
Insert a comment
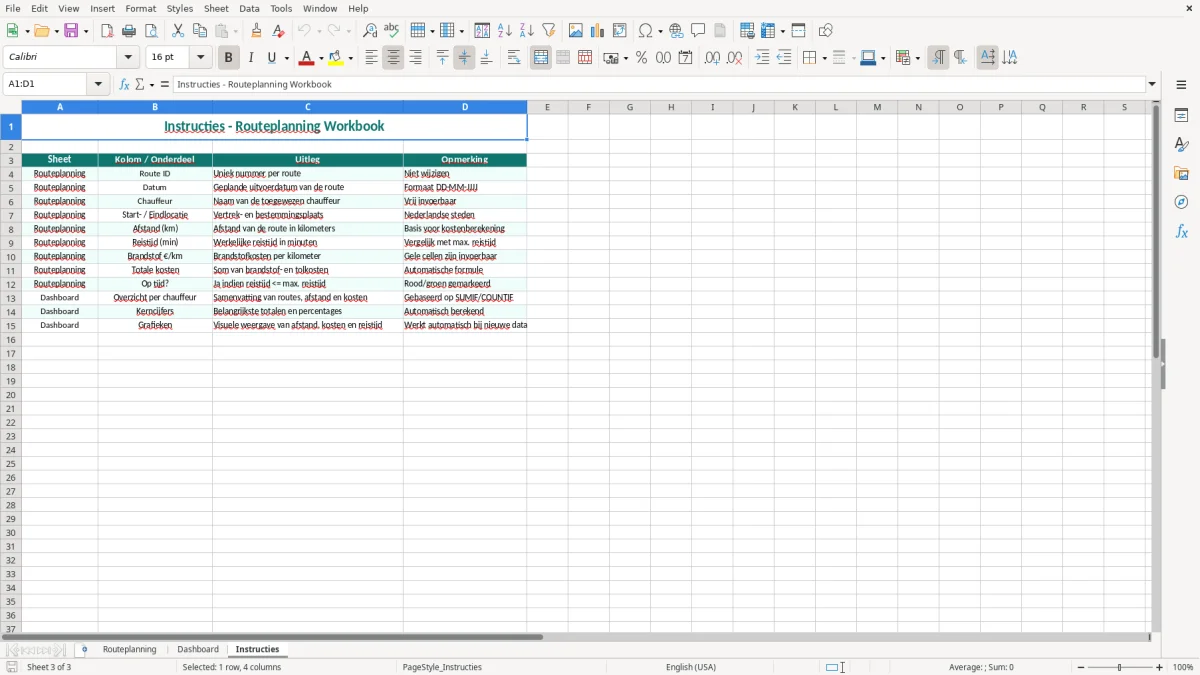(699, 31)
